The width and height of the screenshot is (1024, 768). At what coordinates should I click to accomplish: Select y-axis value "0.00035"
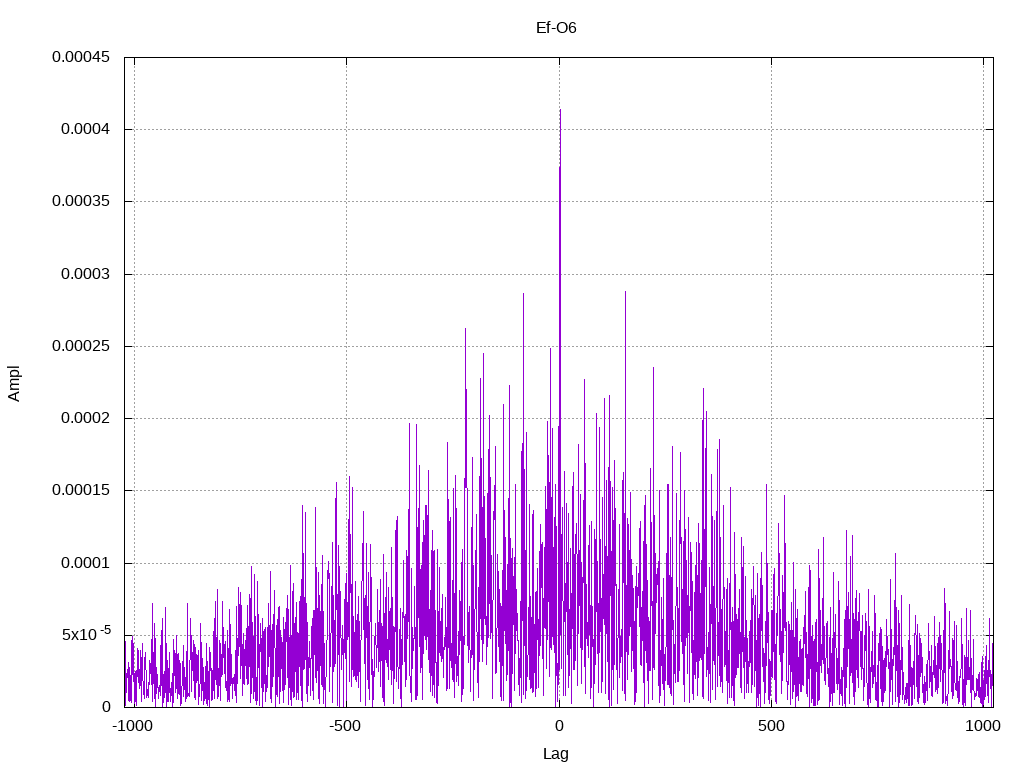pyautogui.click(x=81, y=201)
